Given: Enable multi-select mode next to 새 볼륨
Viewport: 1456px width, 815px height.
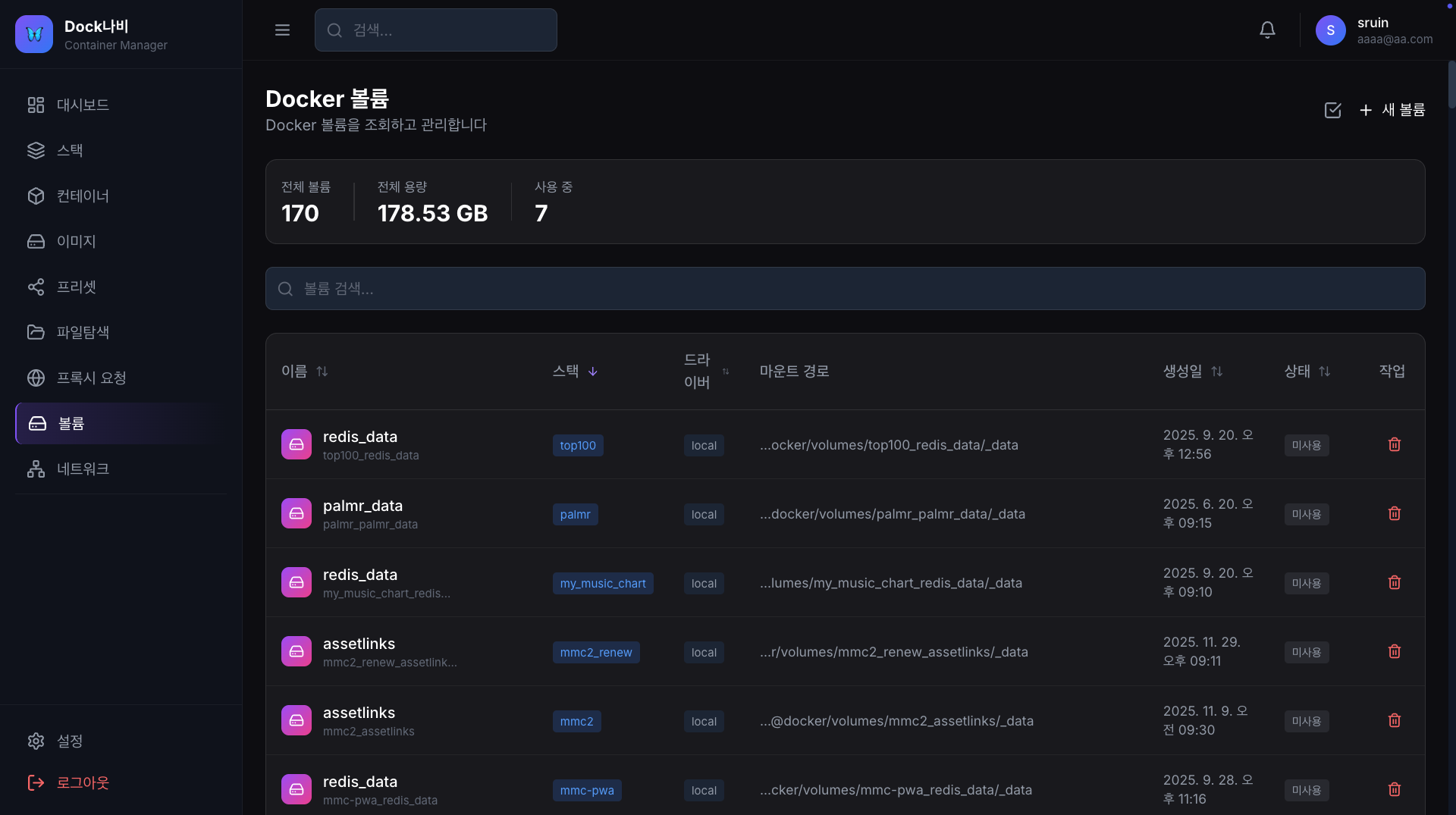Looking at the screenshot, I should [x=1333, y=110].
